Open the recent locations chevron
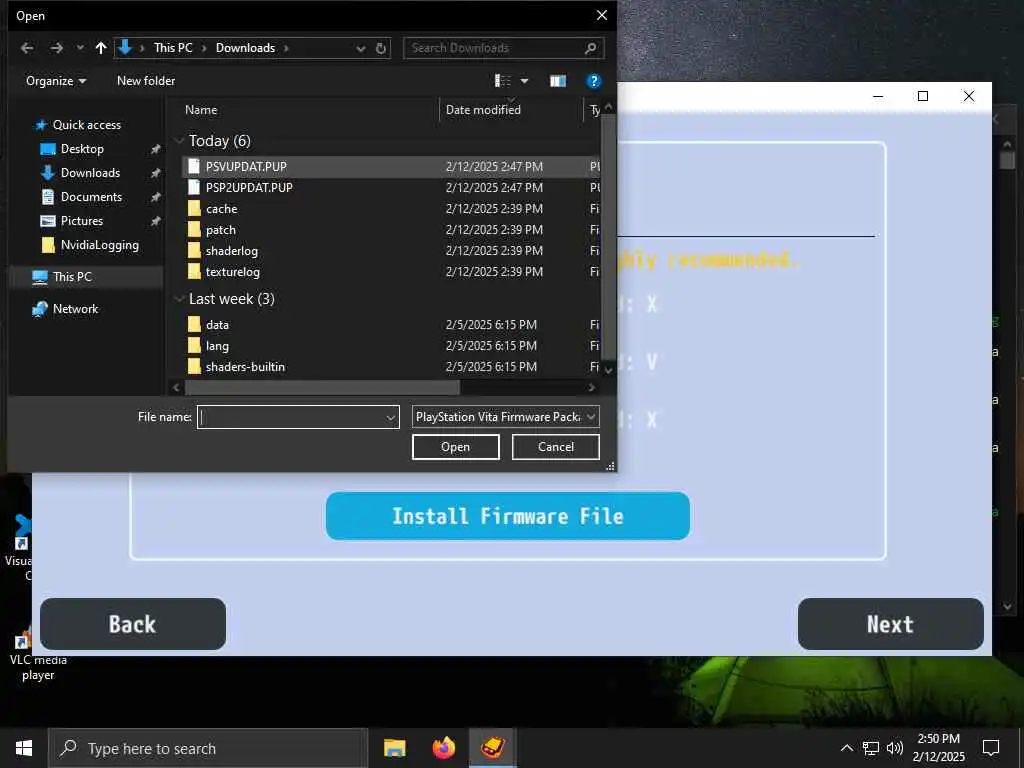 [80, 48]
